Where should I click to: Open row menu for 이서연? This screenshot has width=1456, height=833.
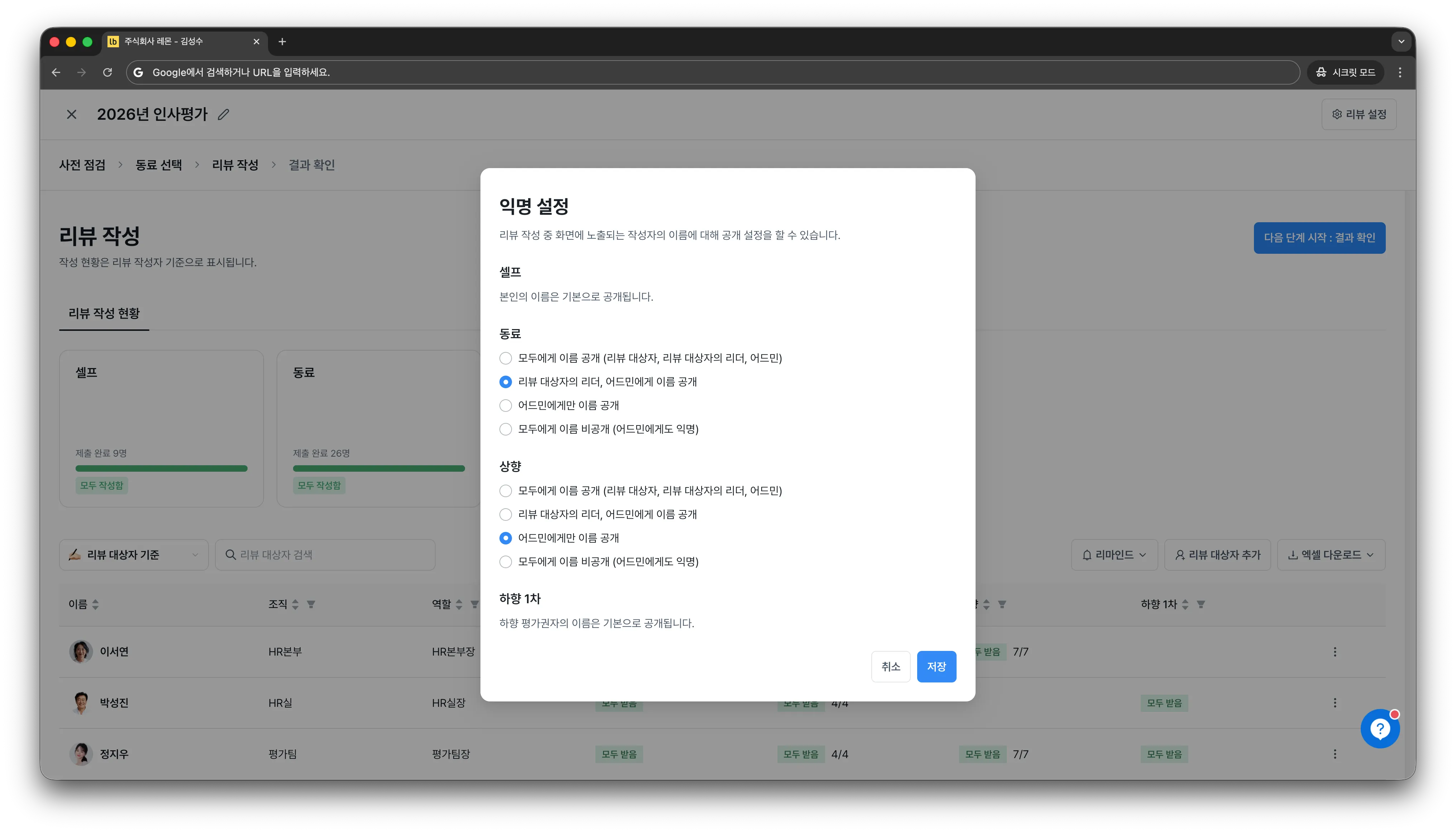tap(1335, 652)
